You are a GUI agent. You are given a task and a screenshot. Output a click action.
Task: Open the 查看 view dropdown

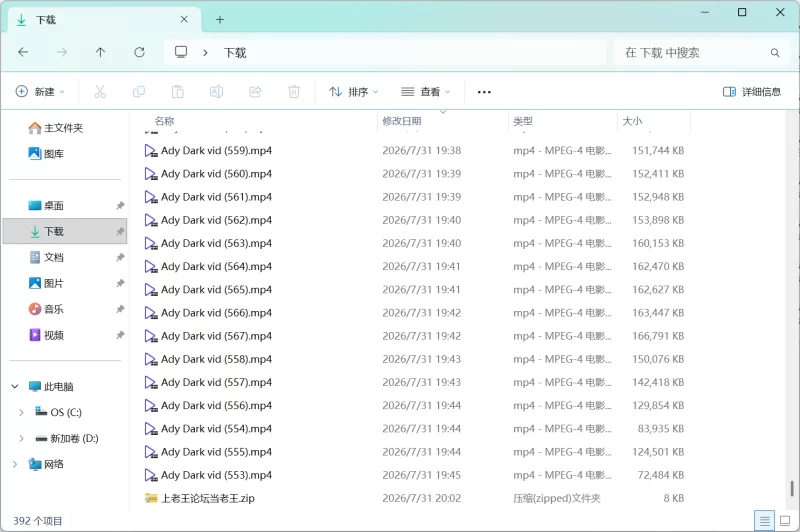[426, 92]
